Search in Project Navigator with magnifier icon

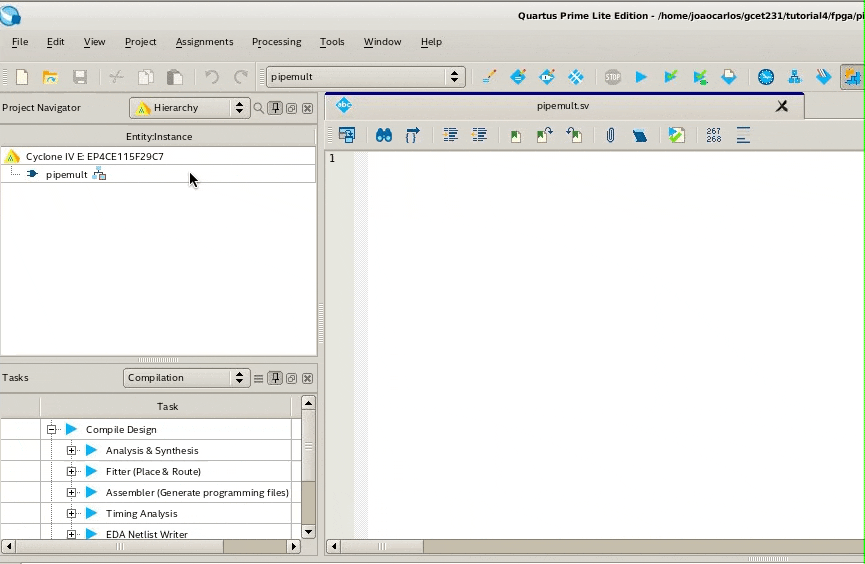pyautogui.click(x=258, y=108)
